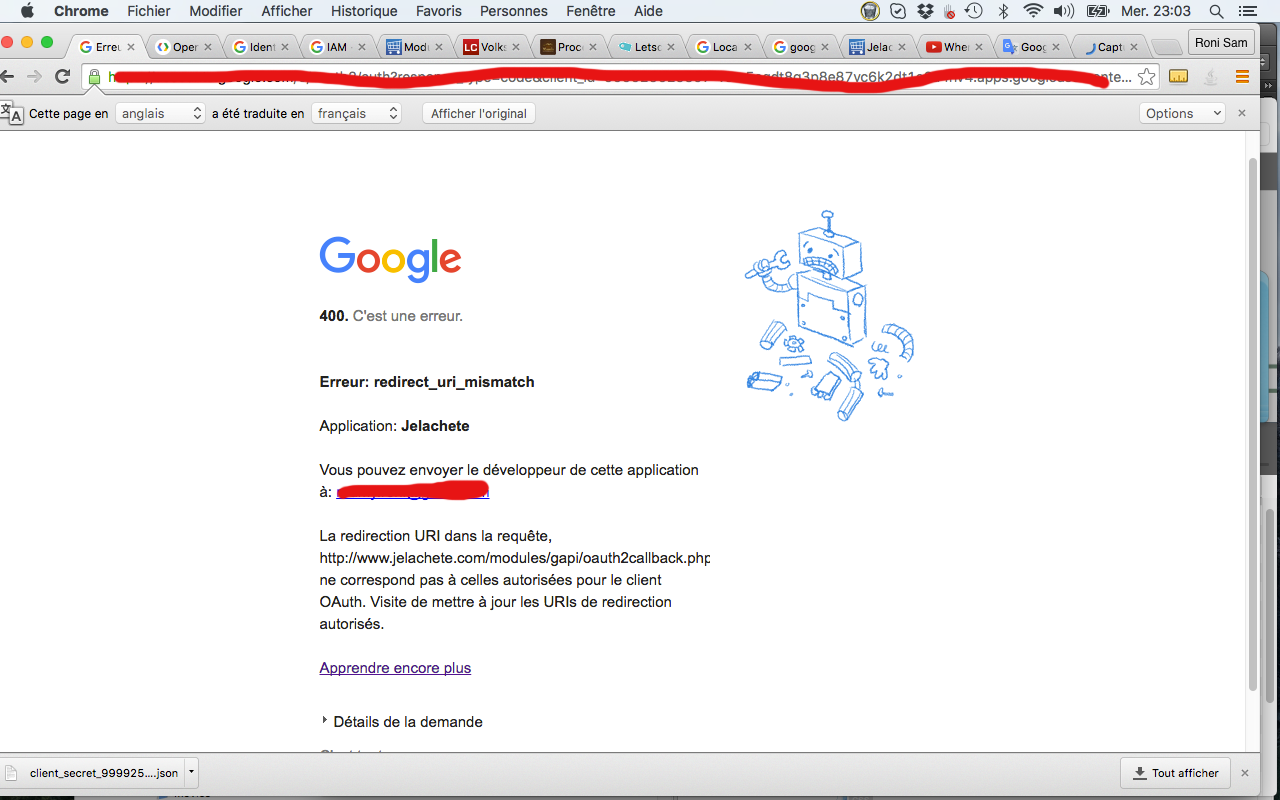
Task: Click the 'Erreur: redirect_uri_mismatch' text
Action: coord(427,382)
